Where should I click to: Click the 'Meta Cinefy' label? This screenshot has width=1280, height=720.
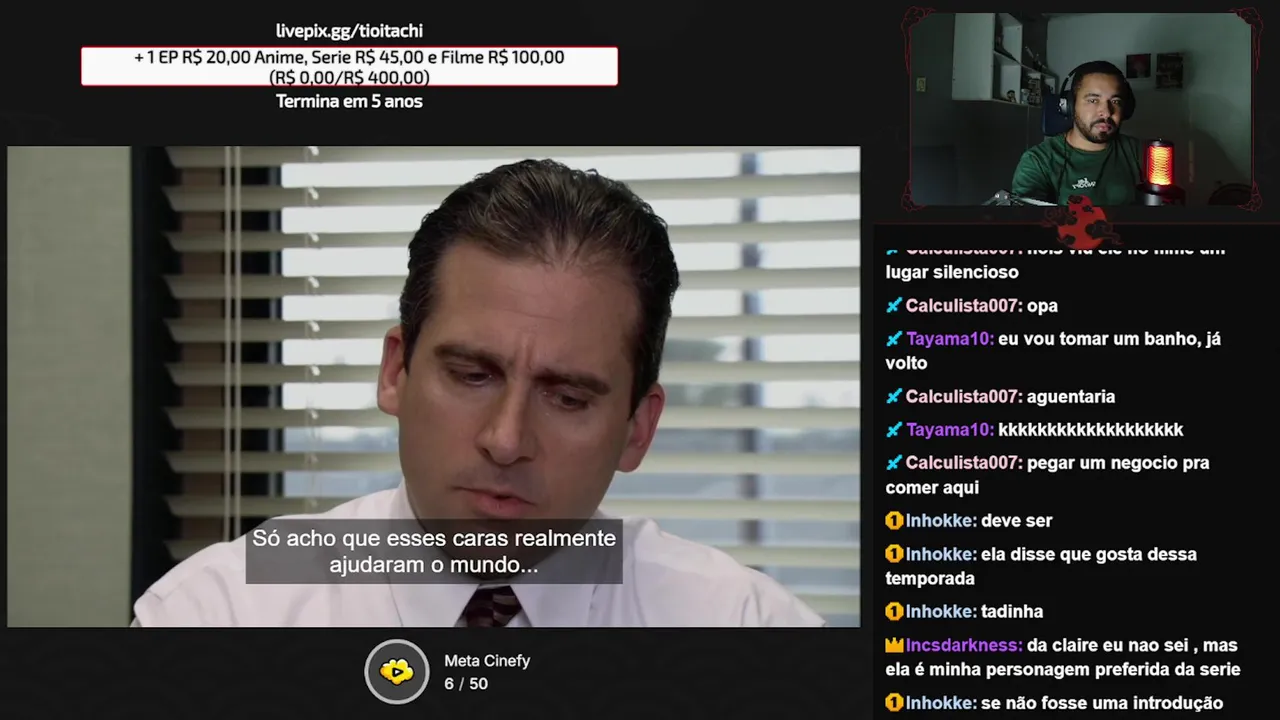click(x=487, y=661)
